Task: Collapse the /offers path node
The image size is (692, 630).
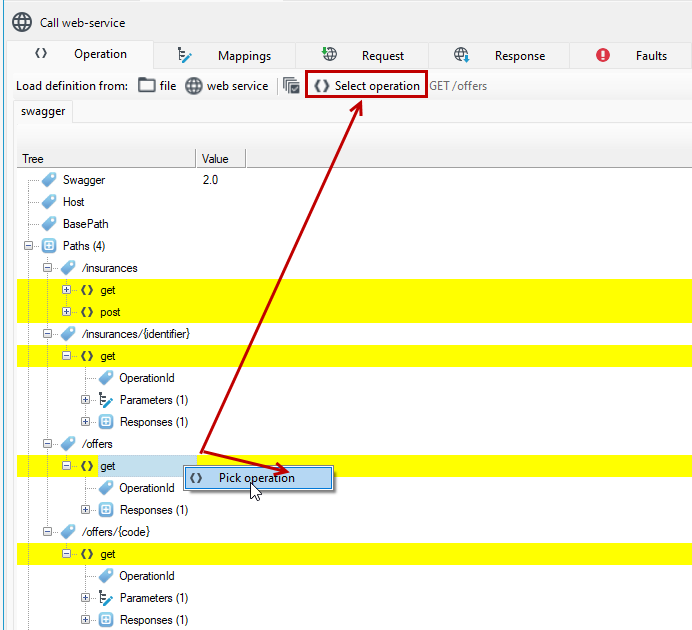Action: (x=47, y=444)
